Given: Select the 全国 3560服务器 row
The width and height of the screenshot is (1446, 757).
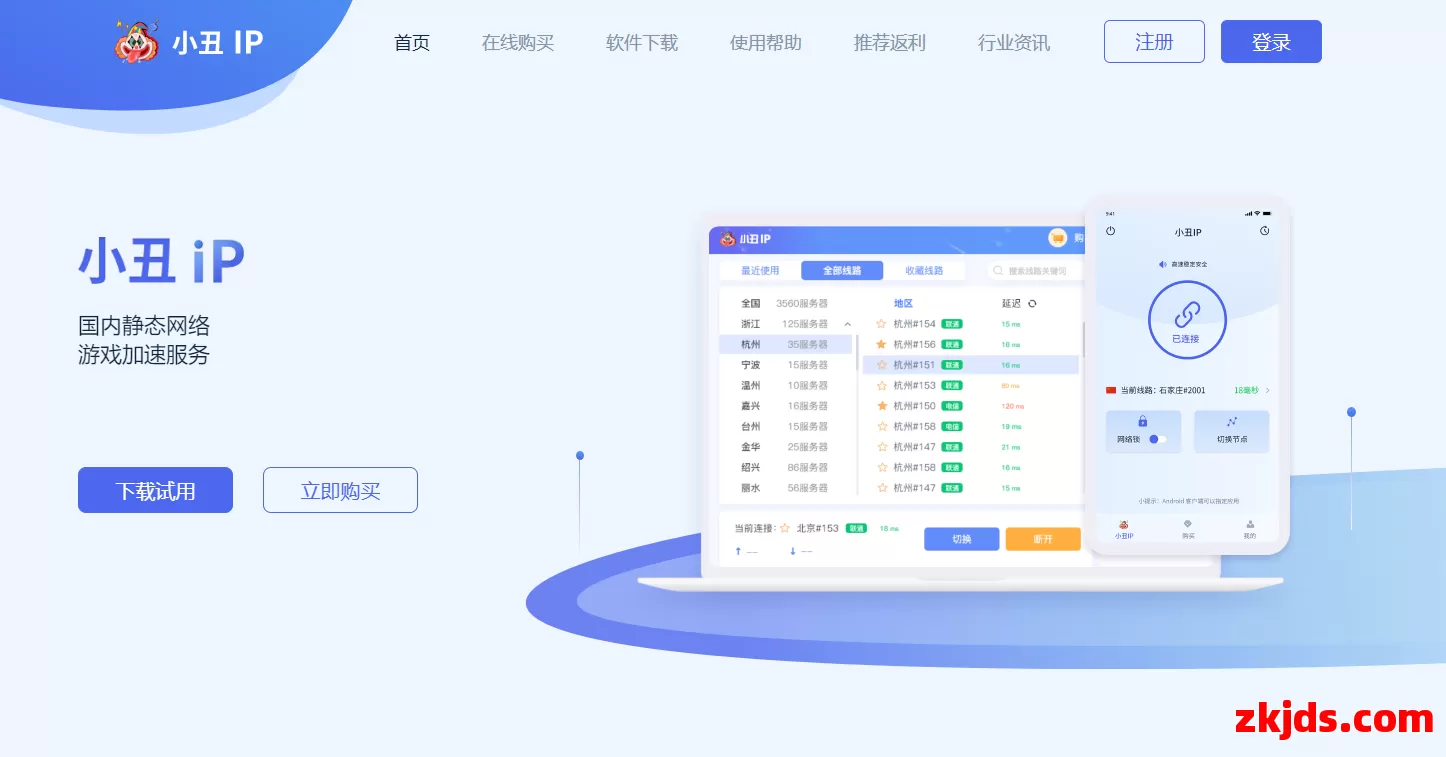Looking at the screenshot, I should [x=786, y=303].
